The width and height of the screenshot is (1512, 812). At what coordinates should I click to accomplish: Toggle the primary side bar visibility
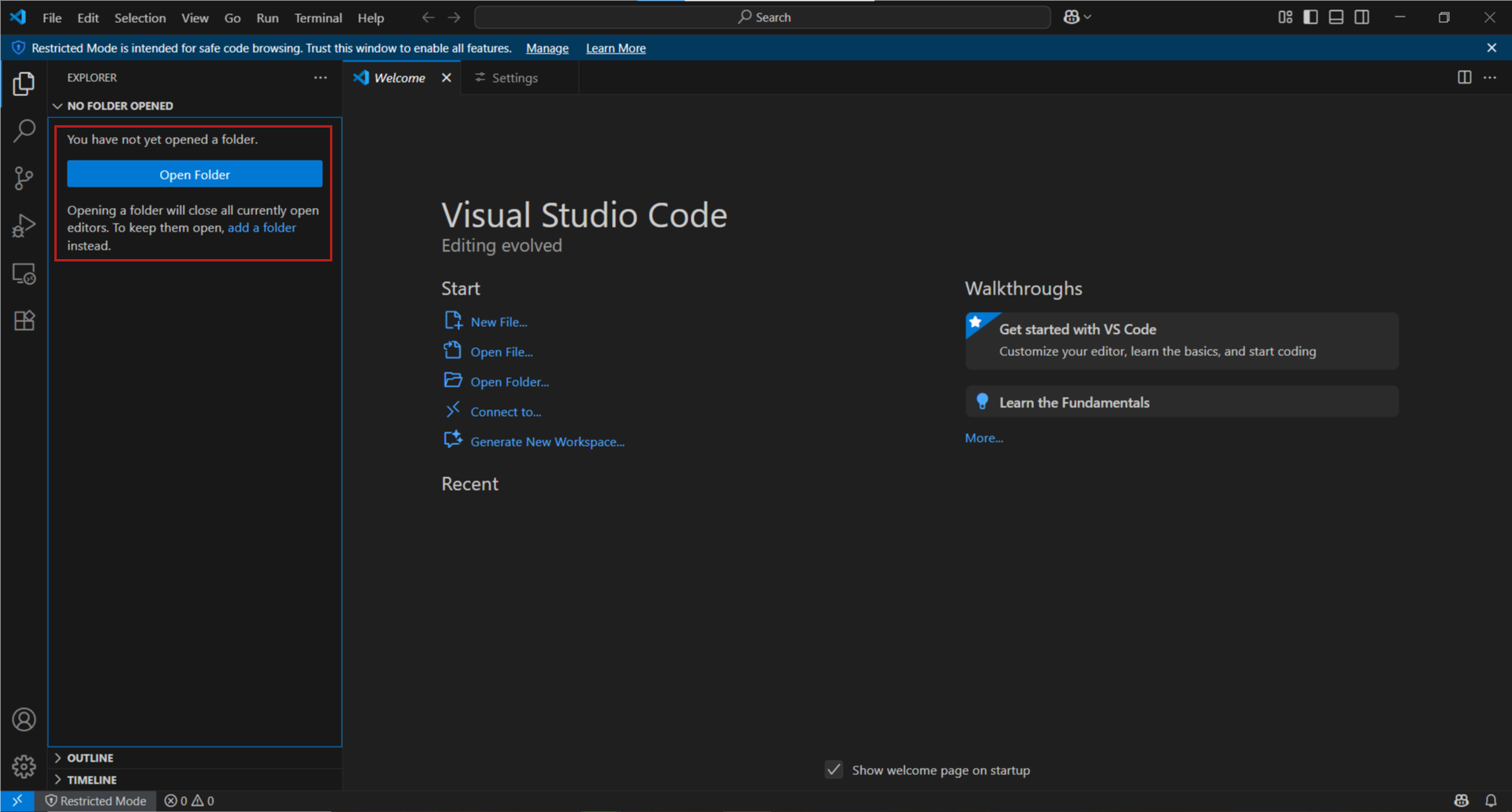[x=1310, y=17]
